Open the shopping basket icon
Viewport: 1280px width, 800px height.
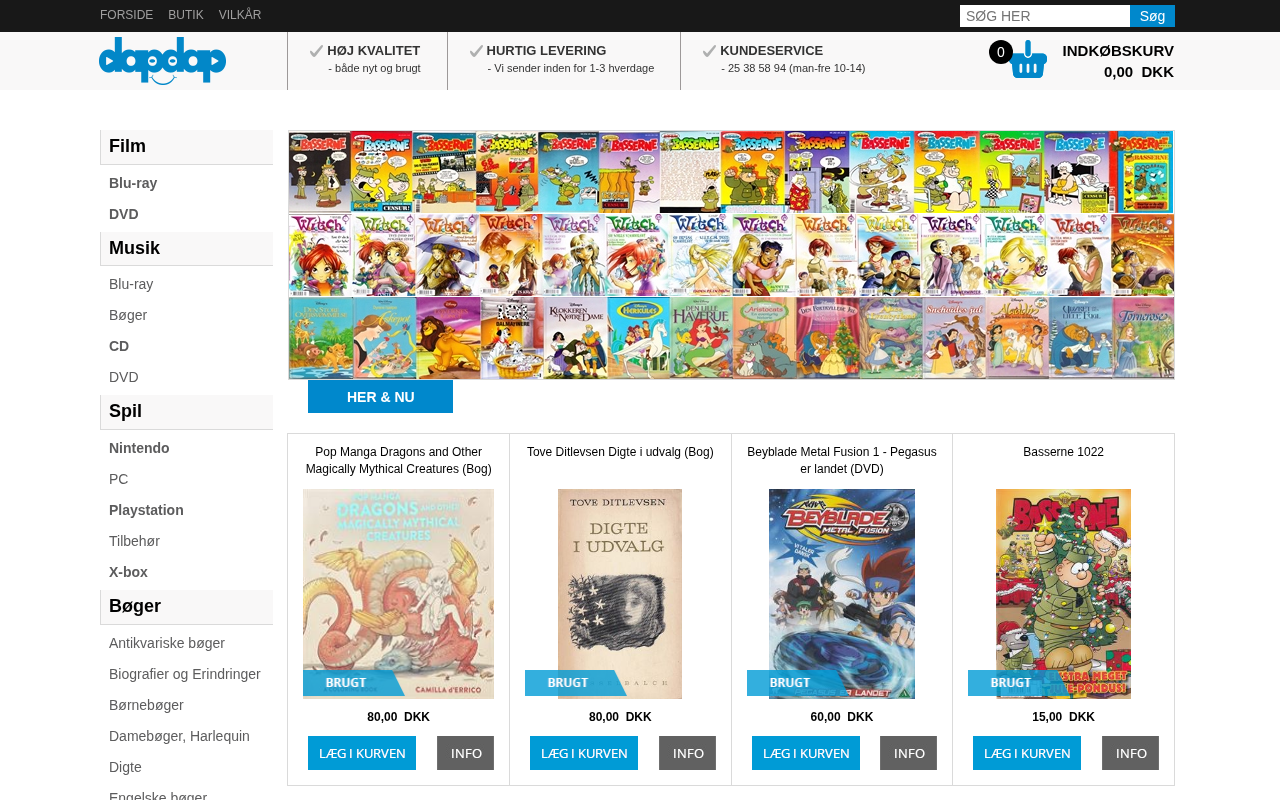click(x=1028, y=60)
